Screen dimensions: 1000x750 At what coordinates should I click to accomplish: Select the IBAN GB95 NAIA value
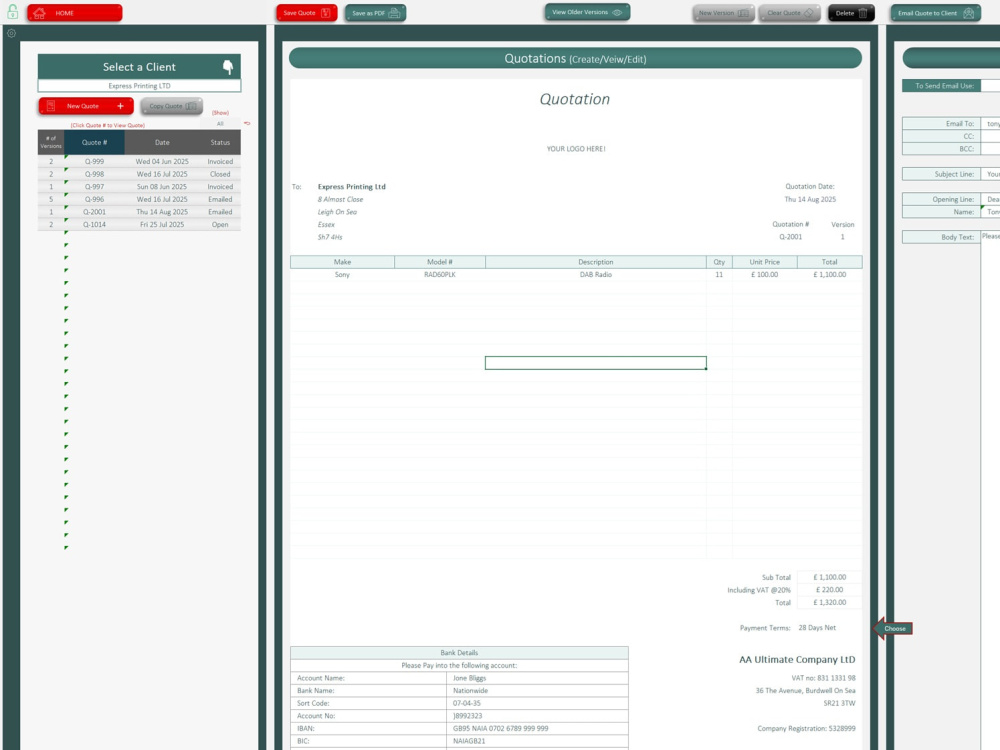[538, 728]
